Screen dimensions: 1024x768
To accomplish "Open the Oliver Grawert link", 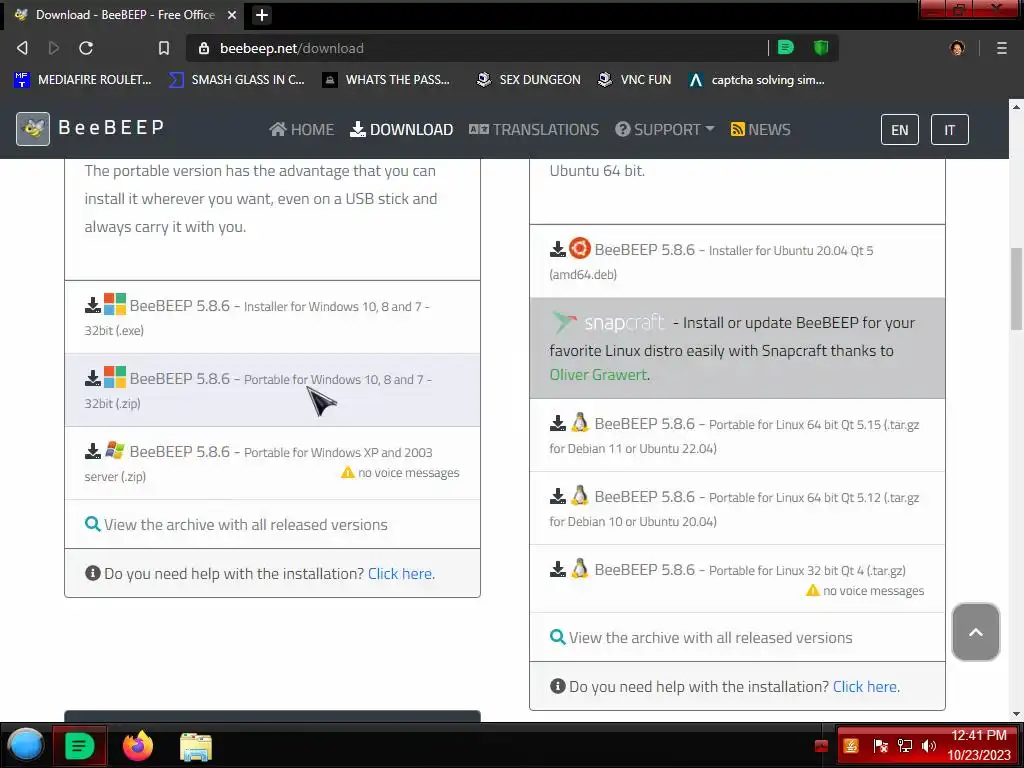I will pyautogui.click(x=599, y=375).
